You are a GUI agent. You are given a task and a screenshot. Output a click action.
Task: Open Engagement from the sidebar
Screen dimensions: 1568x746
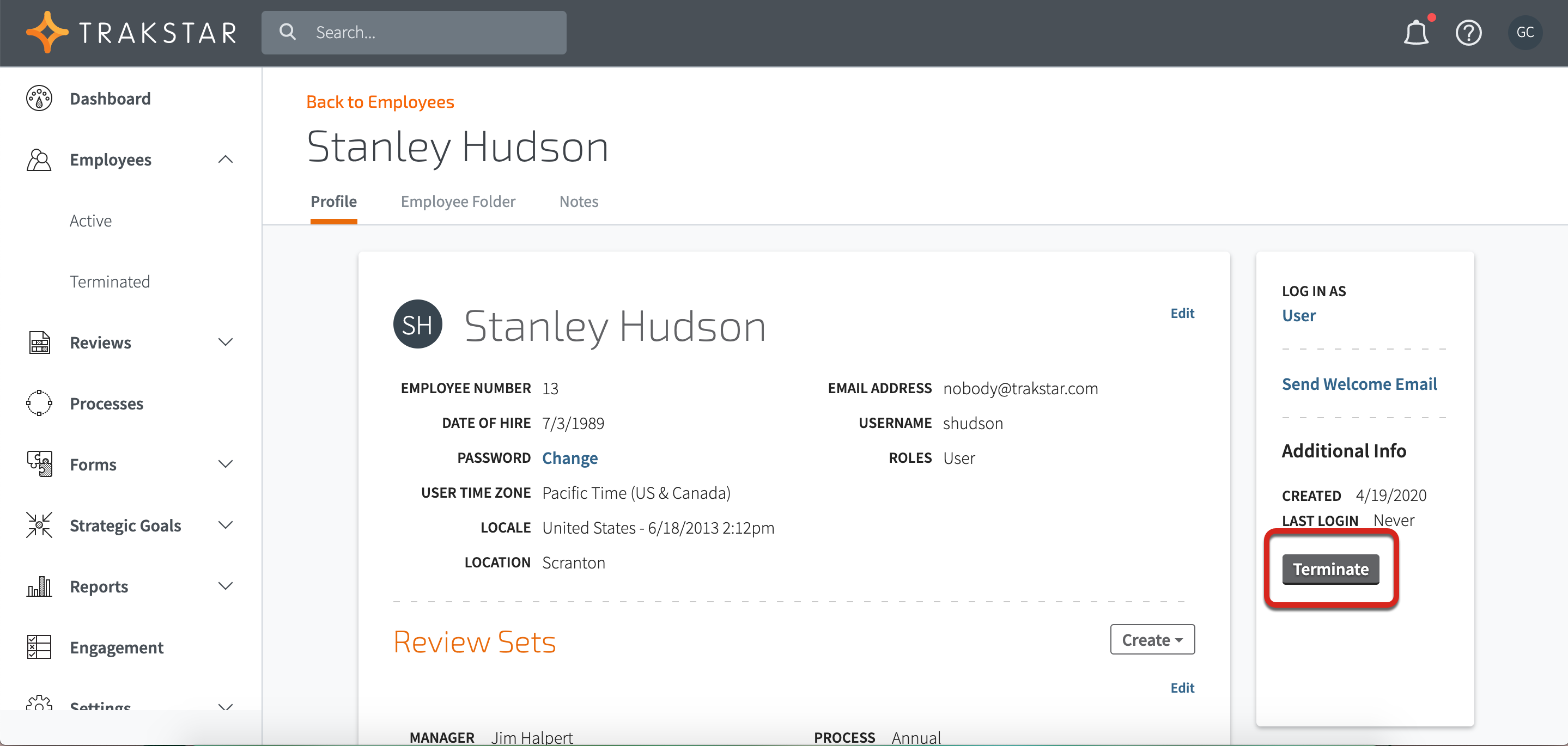tap(116, 647)
